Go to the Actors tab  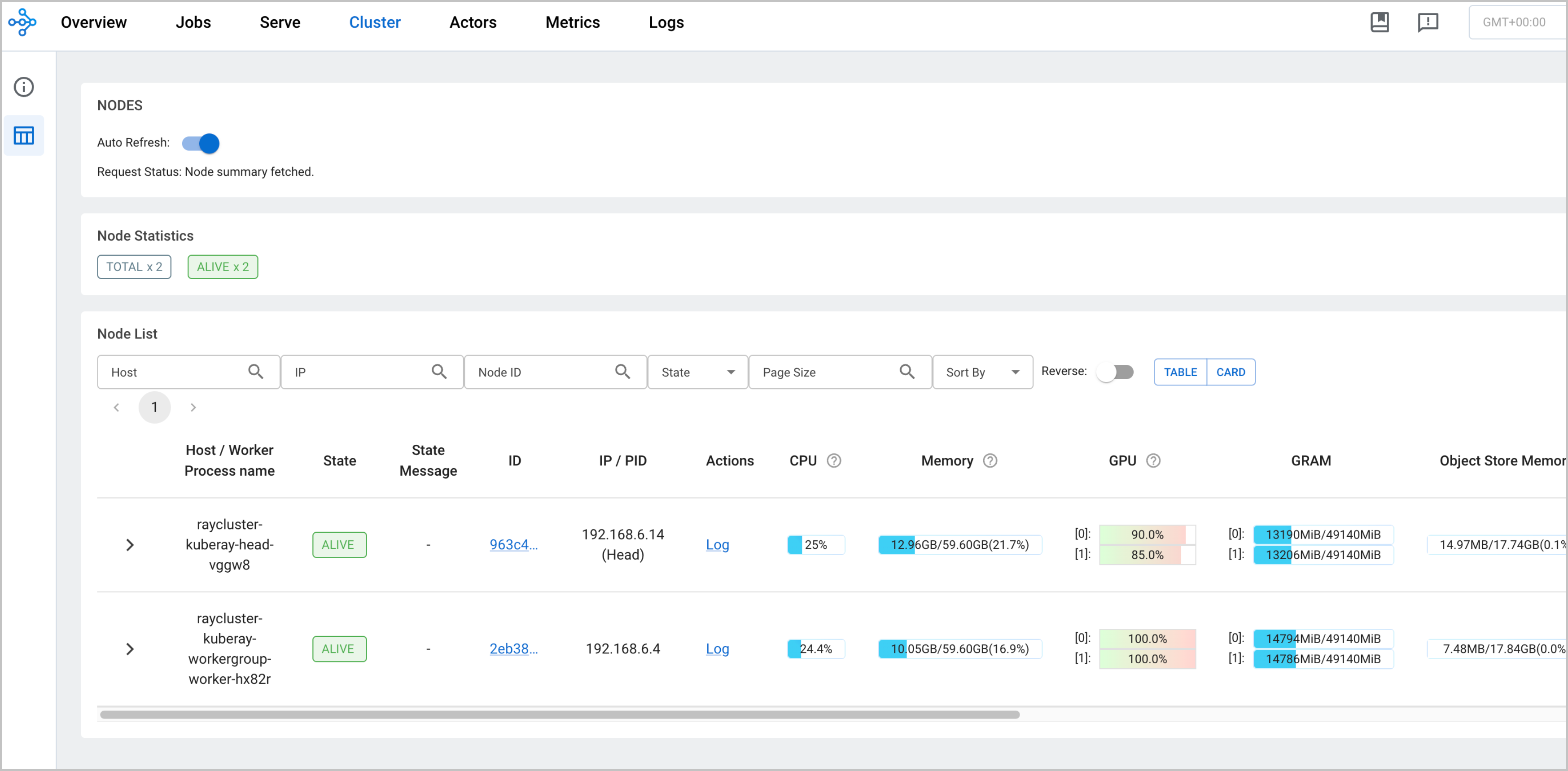click(473, 22)
